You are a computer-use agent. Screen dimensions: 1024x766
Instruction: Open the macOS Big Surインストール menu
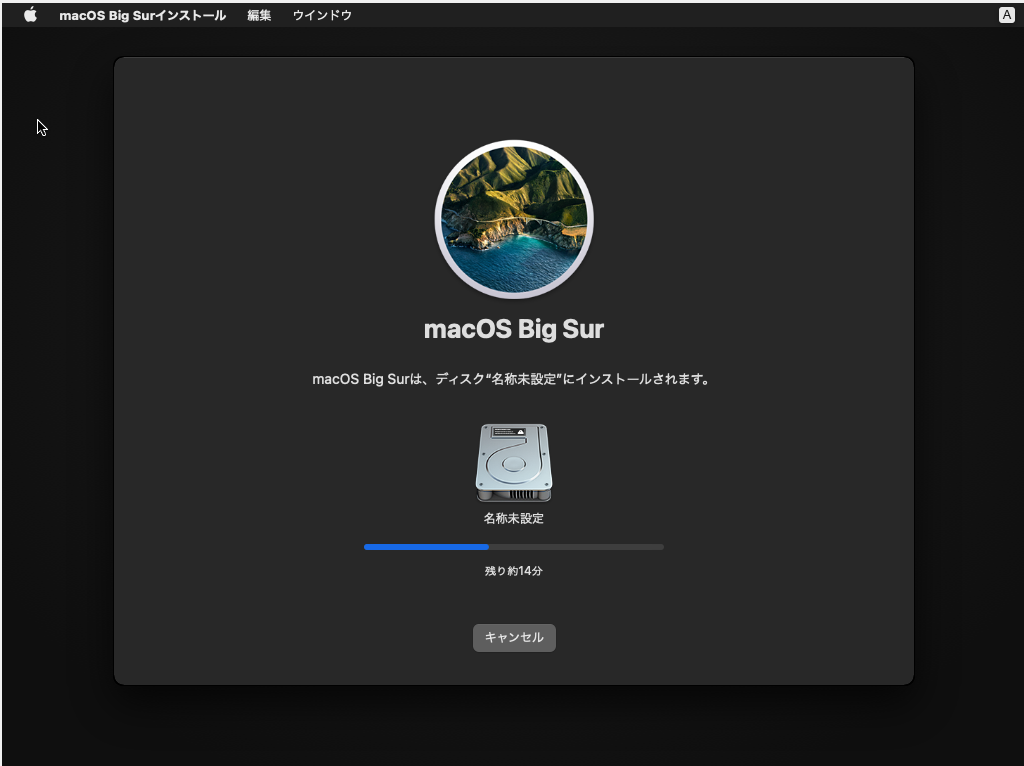tap(142, 15)
